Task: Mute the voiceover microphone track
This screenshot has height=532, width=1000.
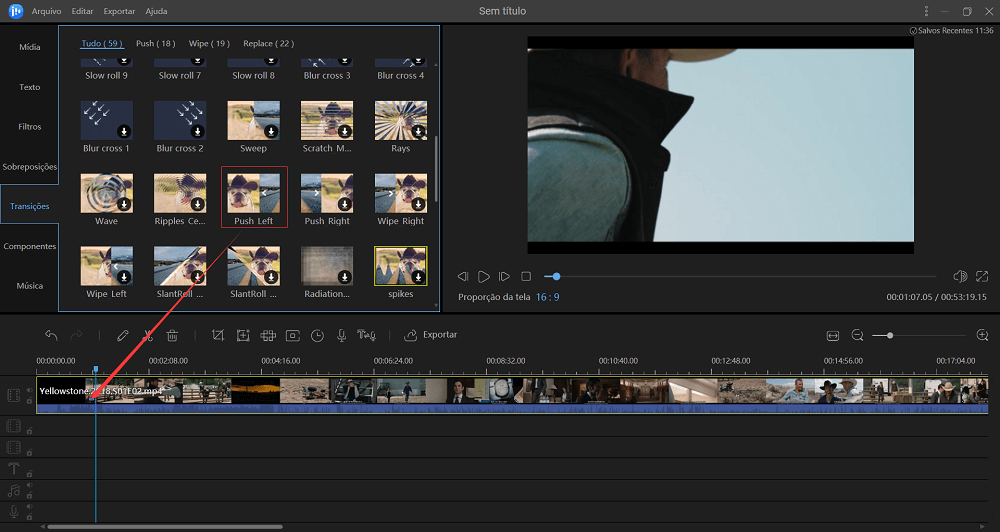Action: [x=29, y=507]
